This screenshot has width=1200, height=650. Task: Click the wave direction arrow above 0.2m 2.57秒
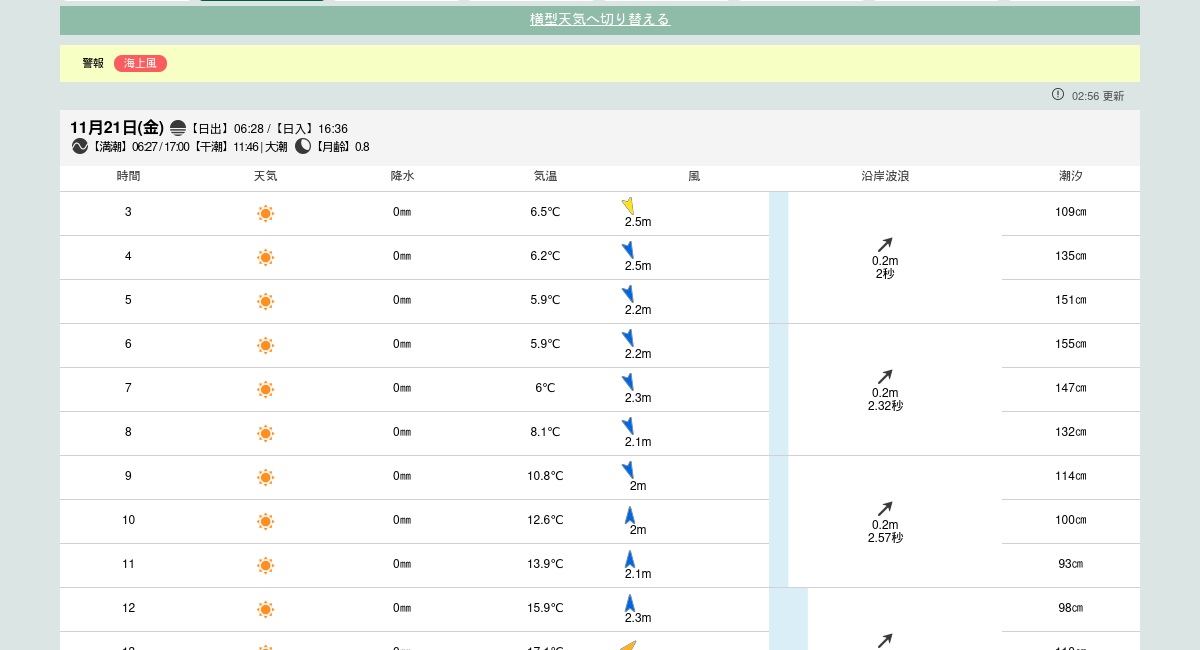(885, 509)
